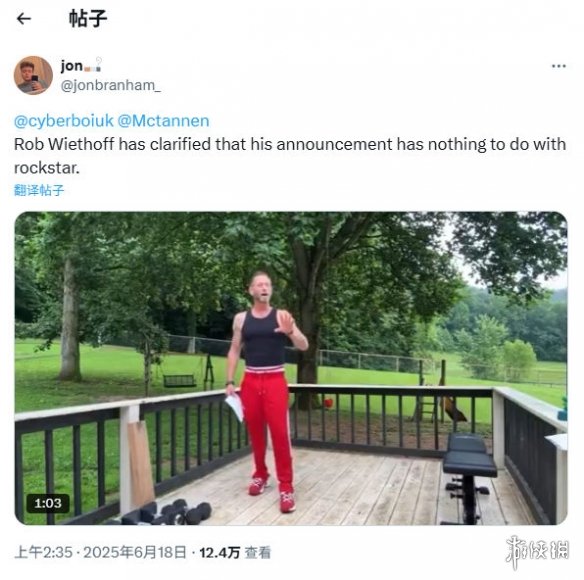Click the emoji icons next to jon's name
The image size is (584, 580).
click(x=93, y=65)
